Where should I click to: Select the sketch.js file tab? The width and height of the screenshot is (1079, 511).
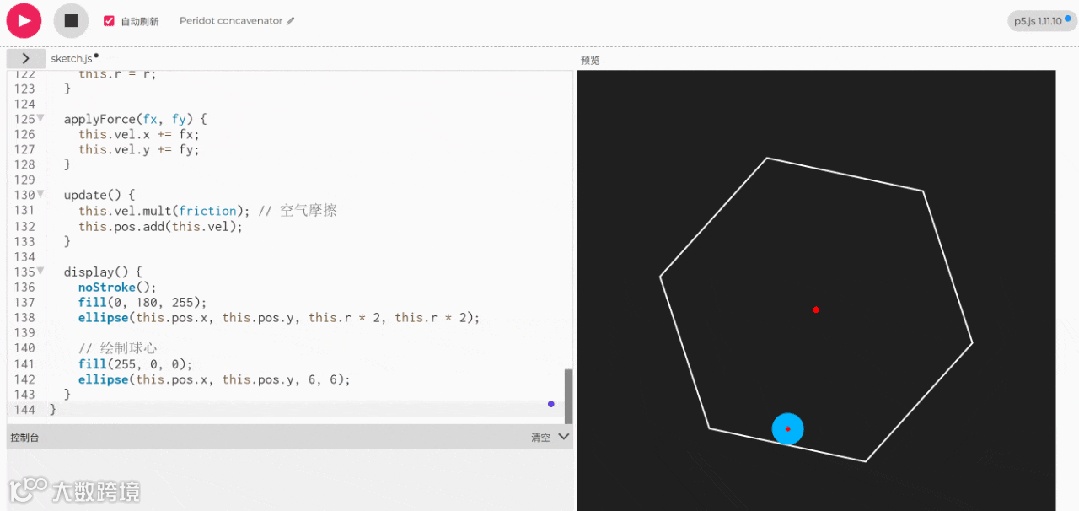click(x=74, y=58)
